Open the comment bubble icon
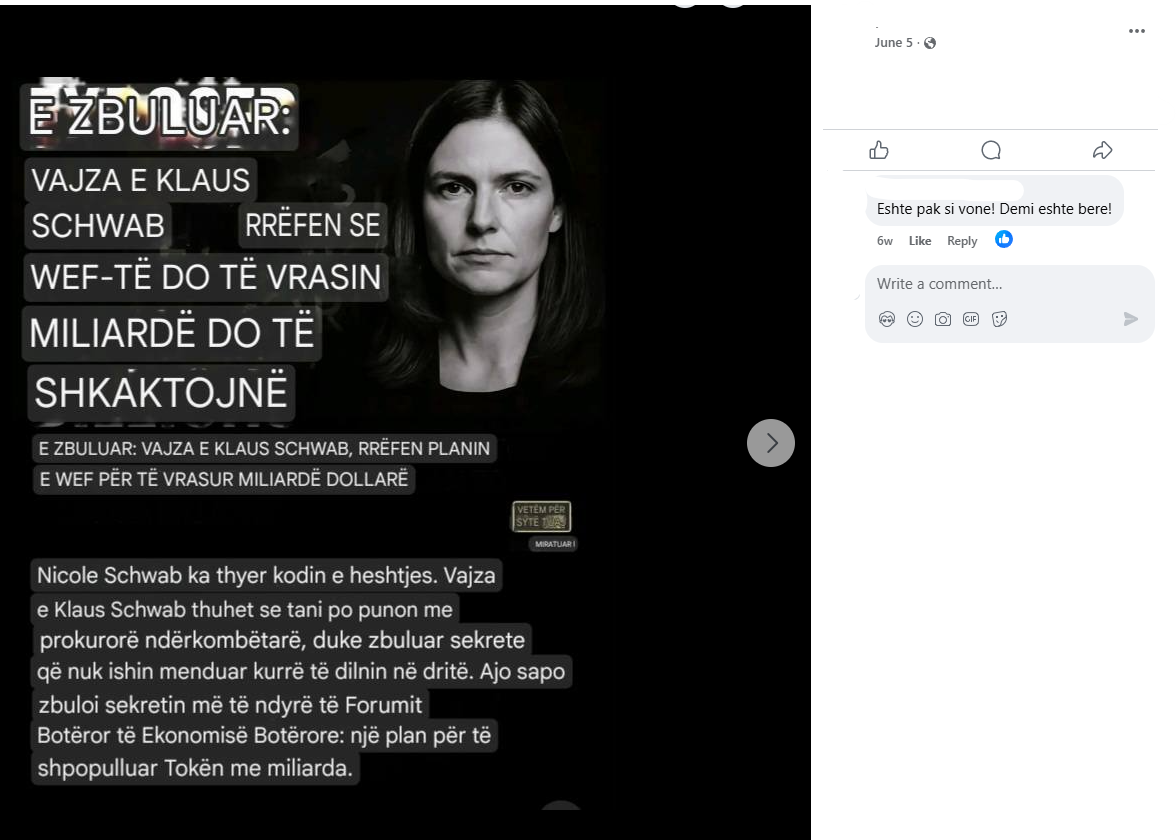Screen dimensions: 1176x840 coord(991,151)
